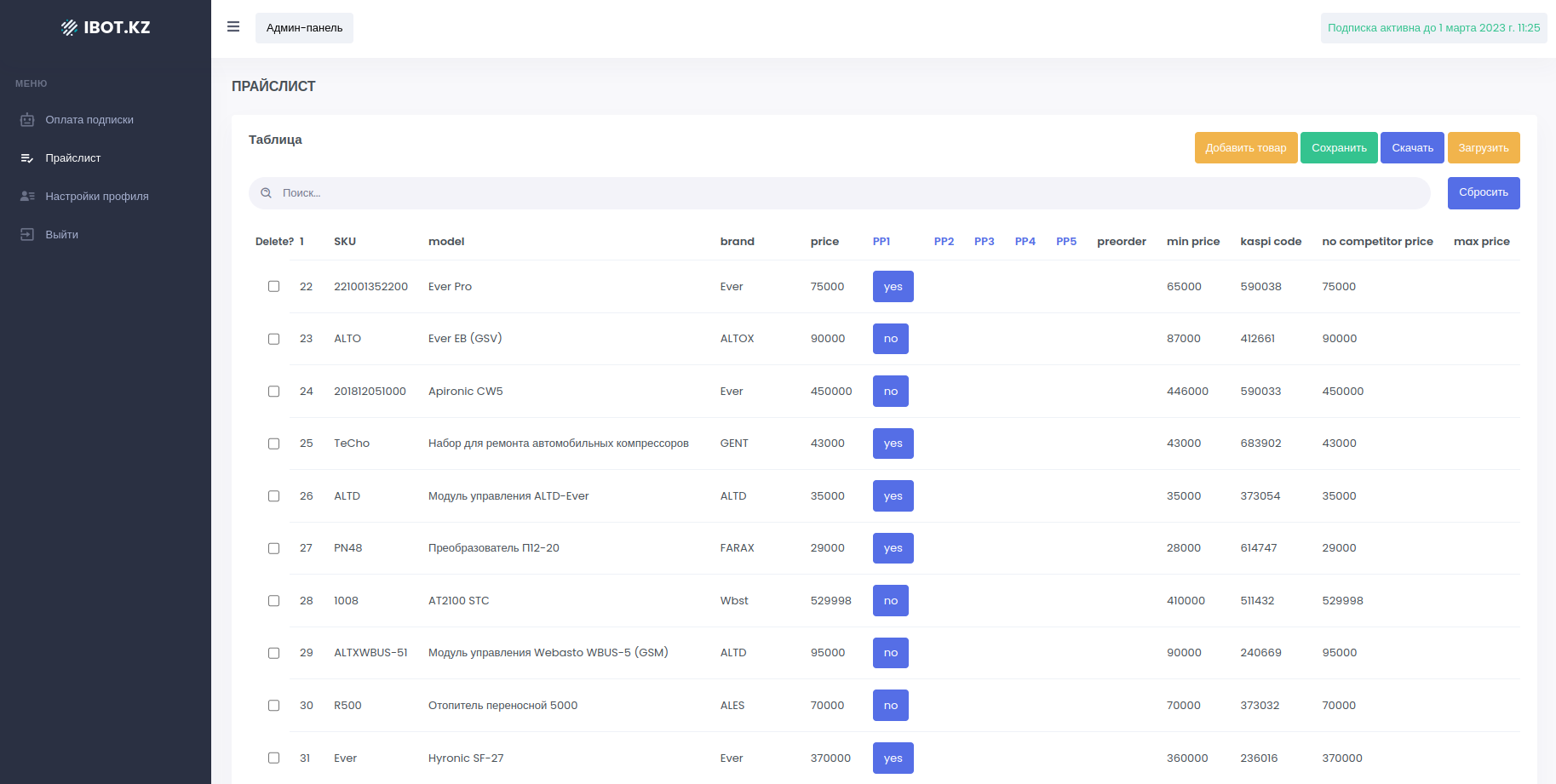Click the logout arrow icon

click(x=27, y=235)
